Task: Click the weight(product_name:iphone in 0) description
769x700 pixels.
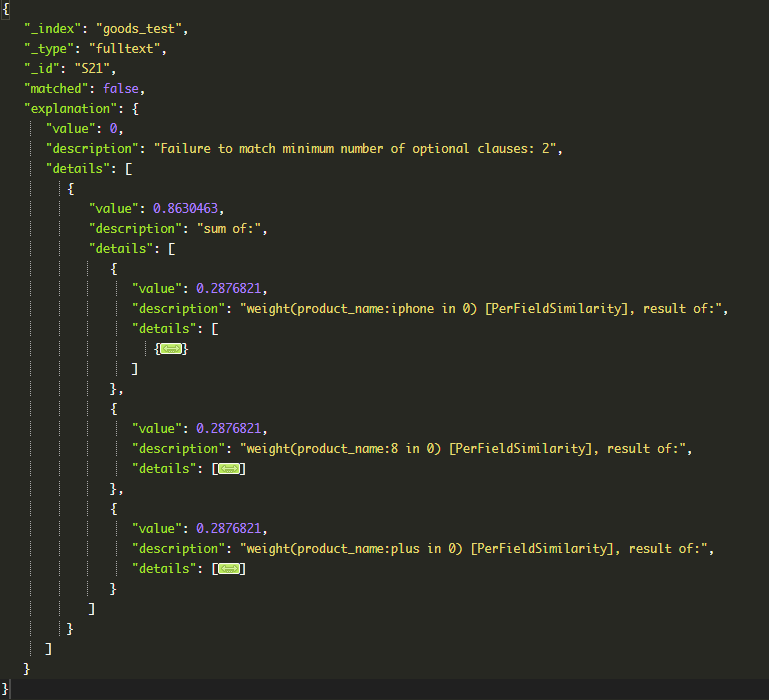Action: 481,309
